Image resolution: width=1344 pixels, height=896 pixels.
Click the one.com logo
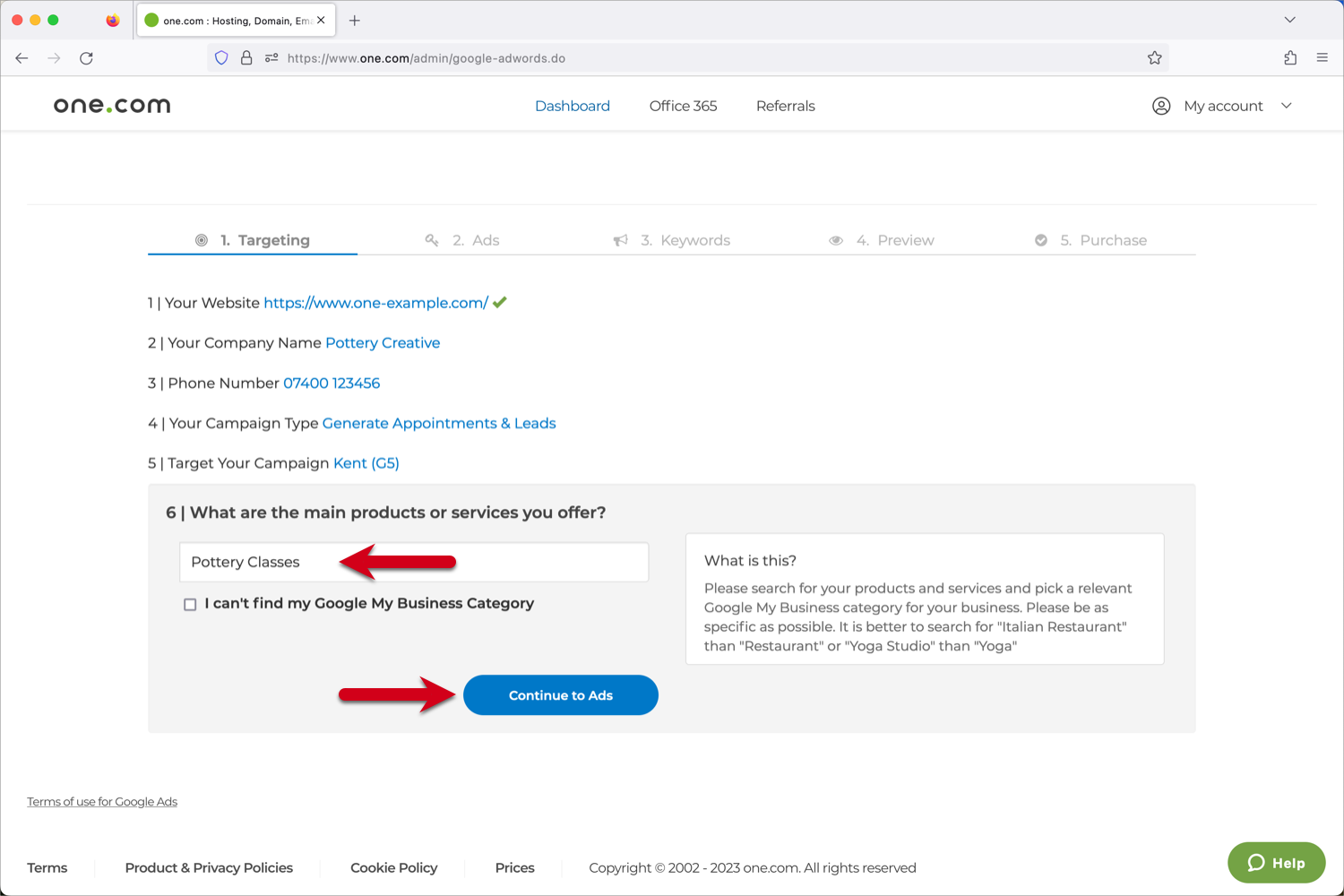tap(110, 105)
